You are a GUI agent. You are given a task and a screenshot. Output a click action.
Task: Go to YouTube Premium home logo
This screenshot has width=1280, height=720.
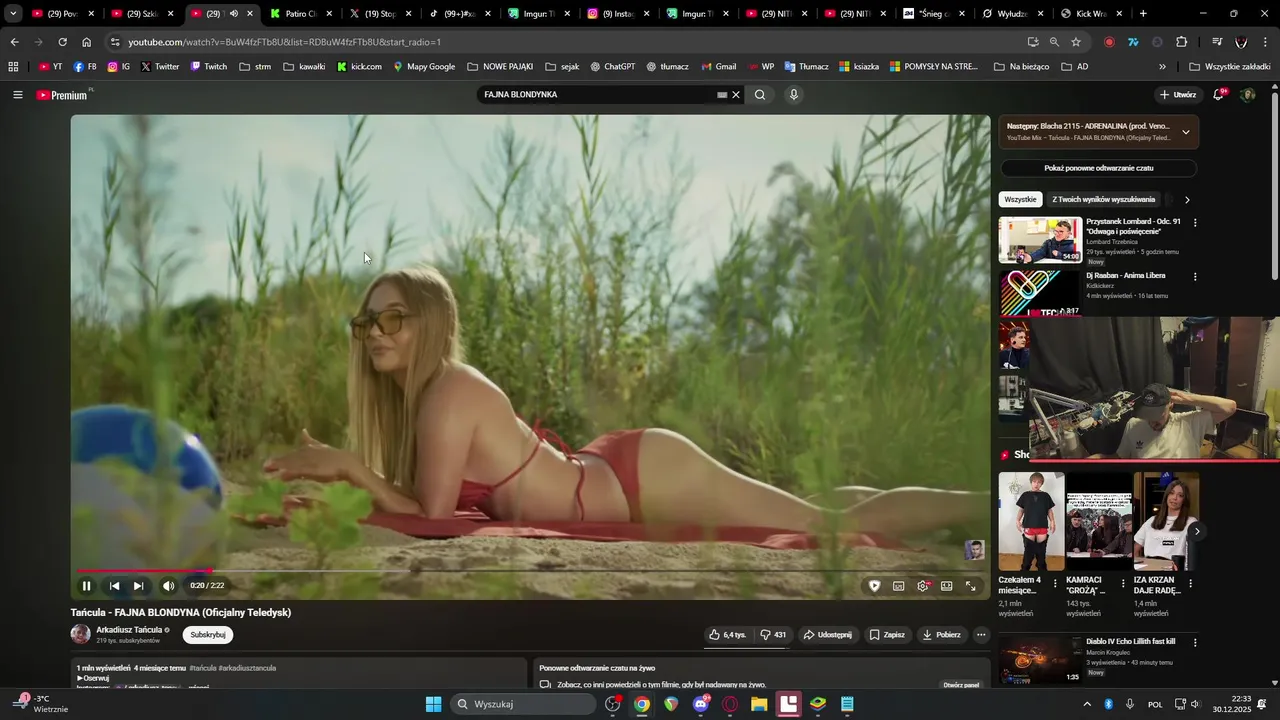pos(62,95)
